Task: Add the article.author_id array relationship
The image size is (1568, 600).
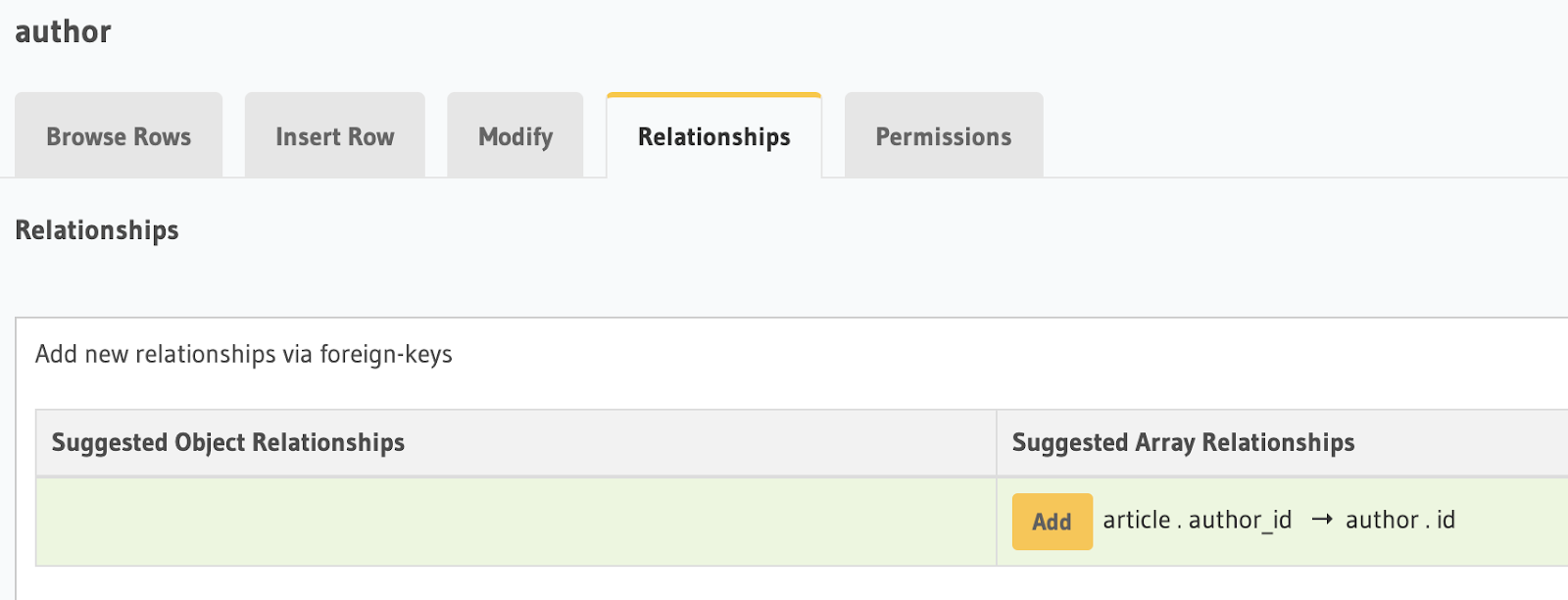Action: [x=1052, y=522]
